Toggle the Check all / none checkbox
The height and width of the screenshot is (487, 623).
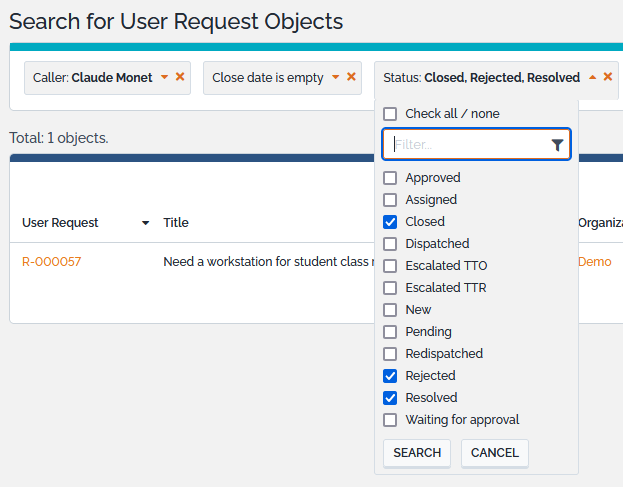pos(390,114)
